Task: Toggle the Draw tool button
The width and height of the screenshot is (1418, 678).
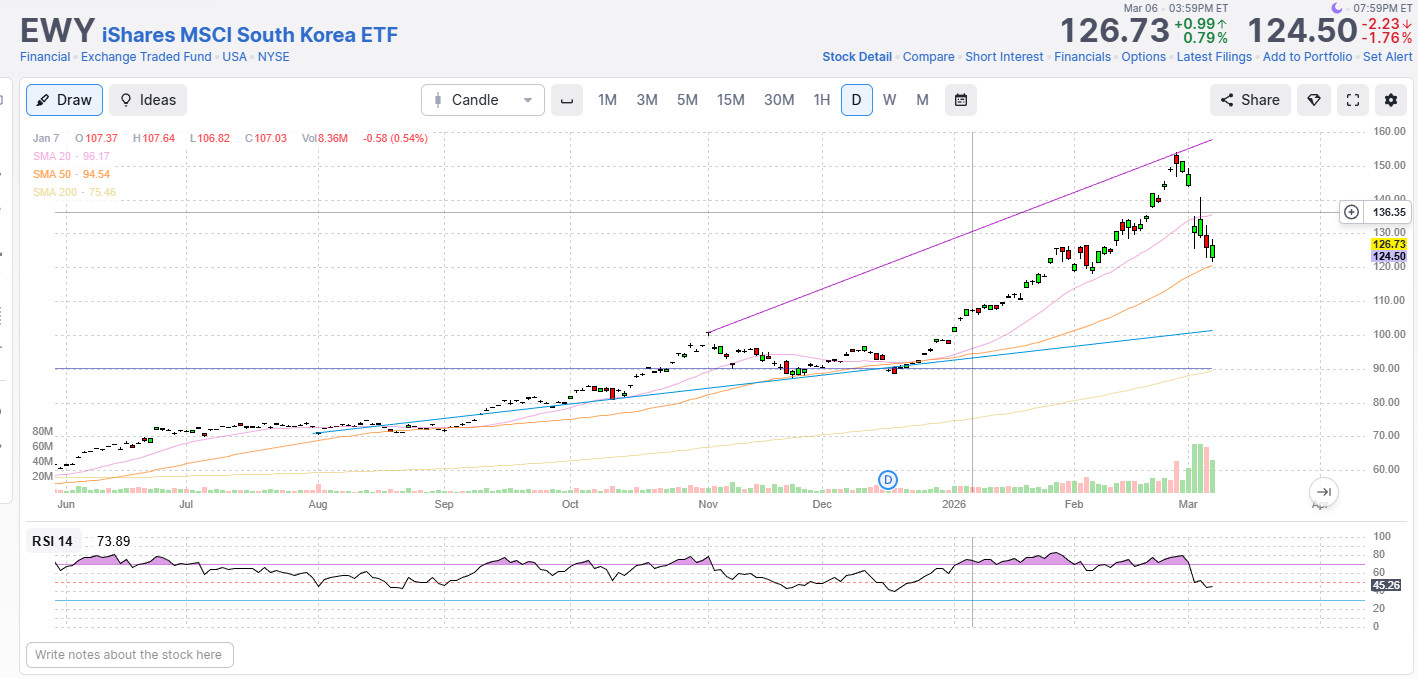Action: pyautogui.click(x=65, y=100)
